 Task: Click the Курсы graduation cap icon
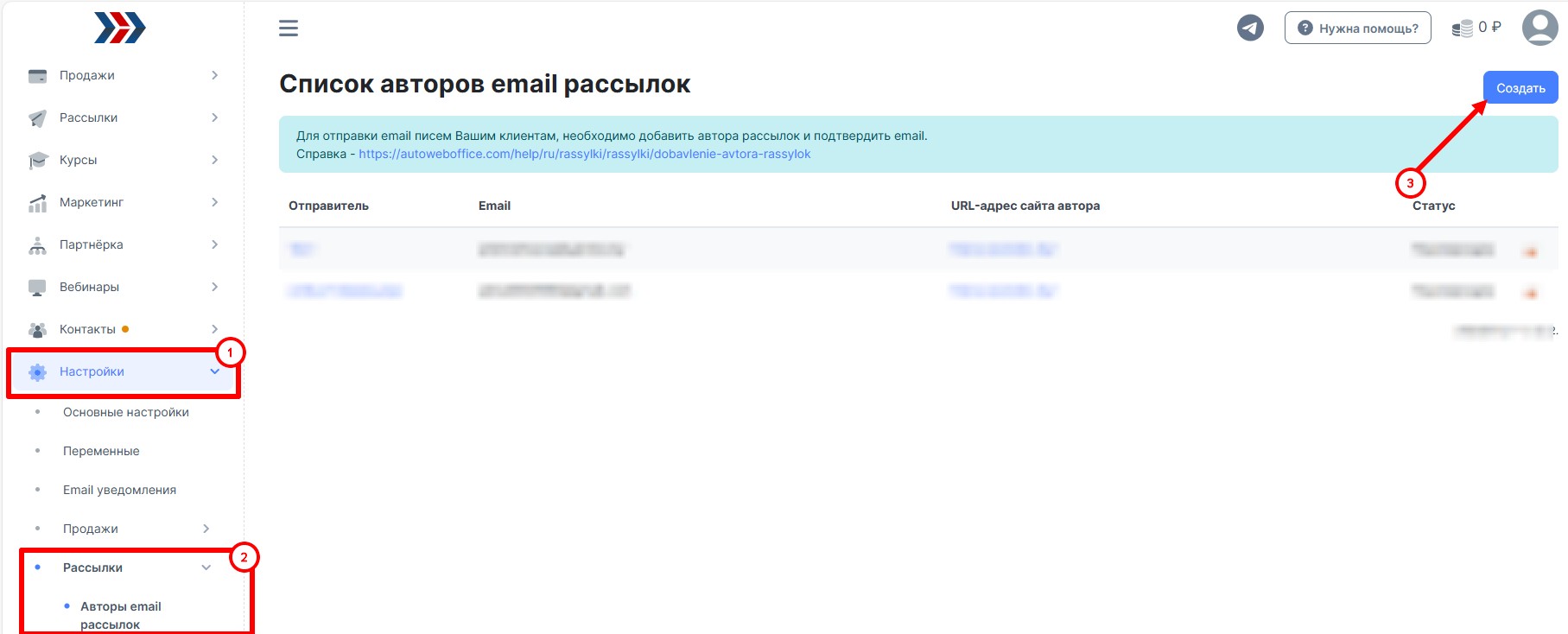[x=38, y=161]
